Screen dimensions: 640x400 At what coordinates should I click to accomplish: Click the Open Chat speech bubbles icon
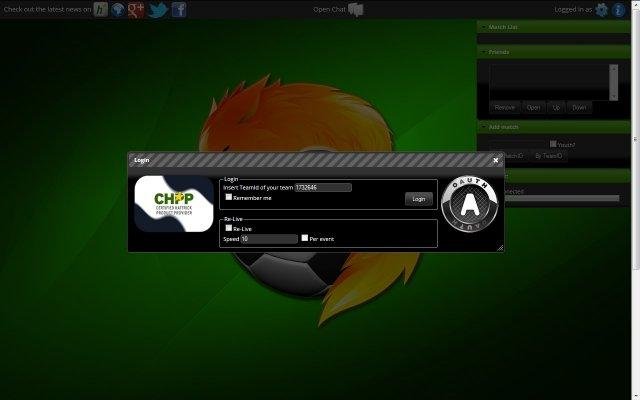click(356, 9)
